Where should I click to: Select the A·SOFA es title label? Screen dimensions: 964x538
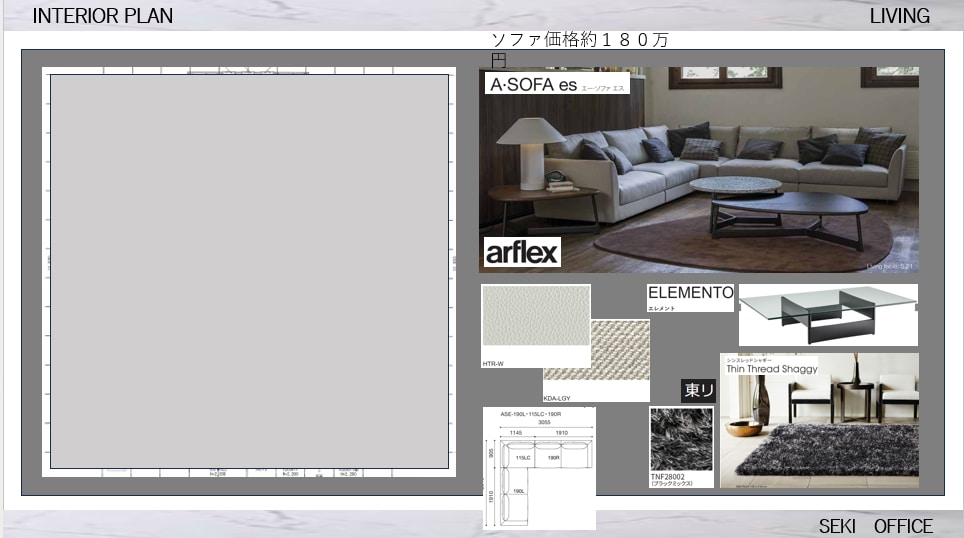(558, 84)
